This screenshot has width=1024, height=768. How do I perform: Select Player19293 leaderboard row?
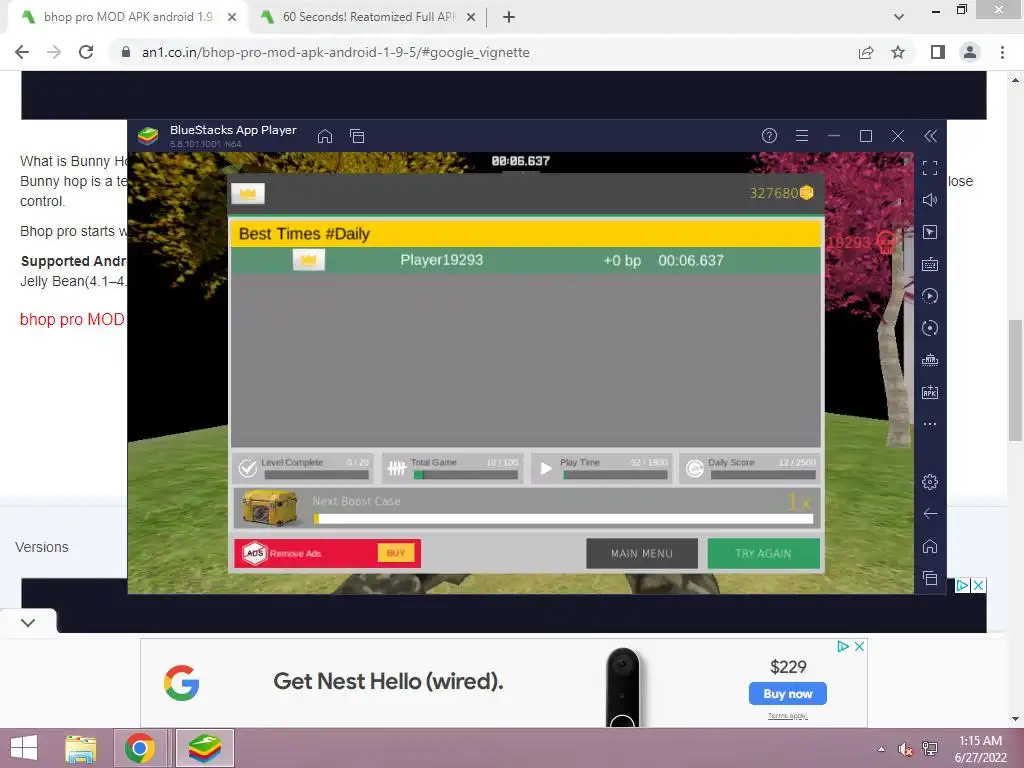525,261
